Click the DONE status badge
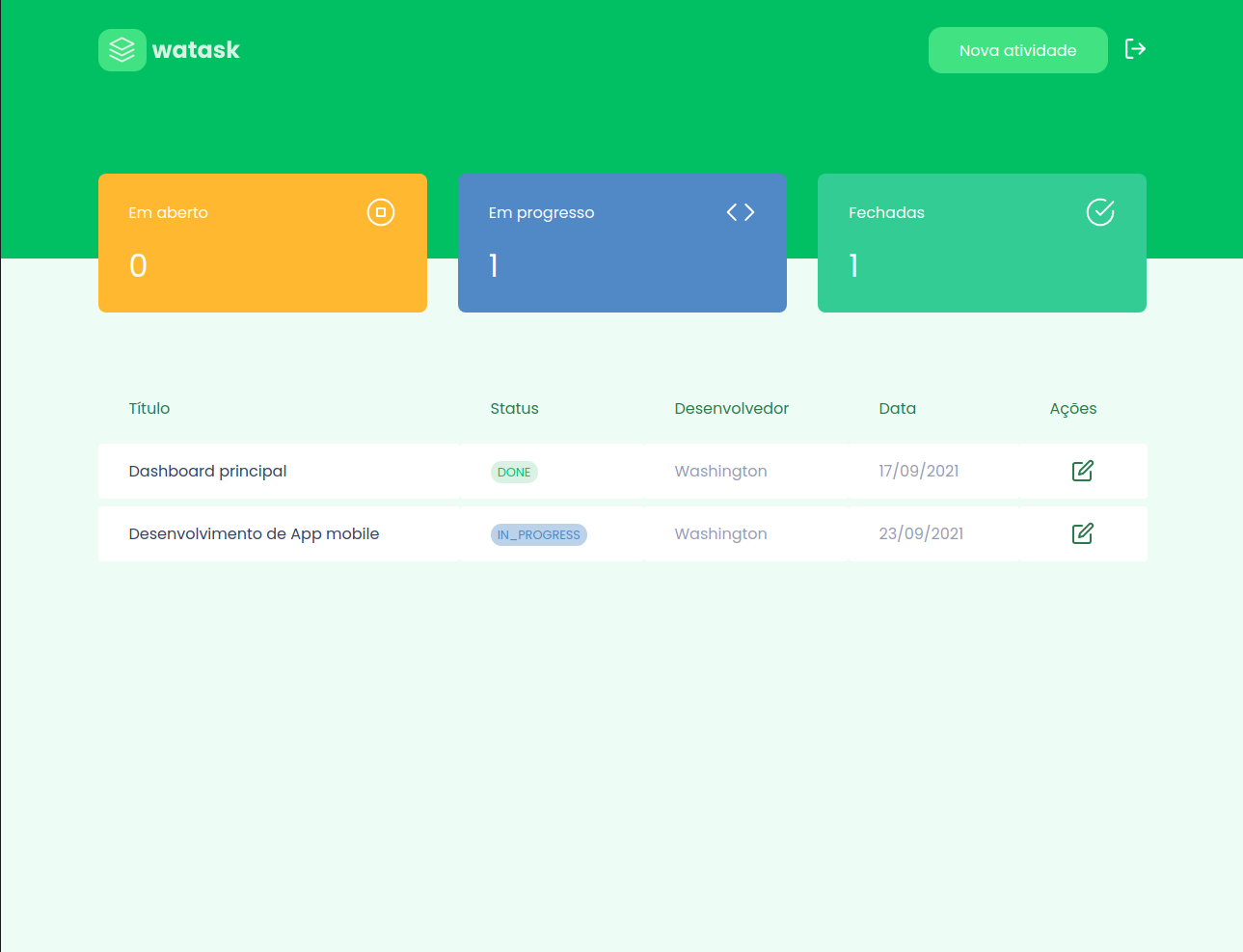This screenshot has height=952, width=1243. pyautogui.click(x=514, y=472)
